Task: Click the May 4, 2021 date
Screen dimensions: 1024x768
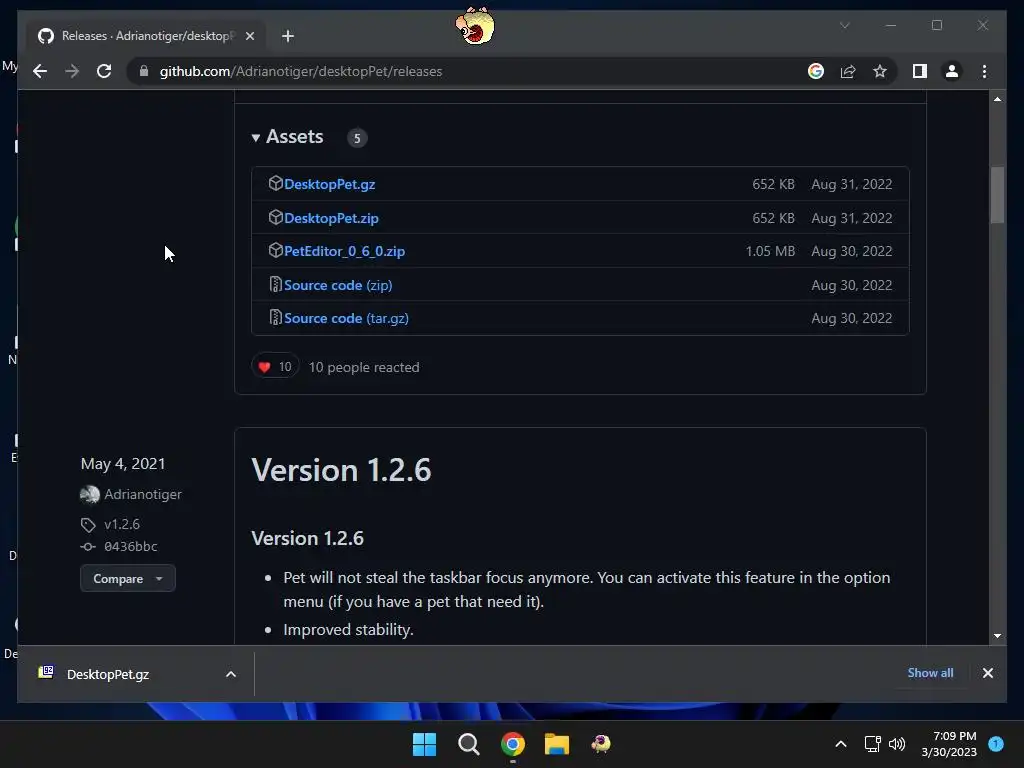Action: tap(123, 464)
